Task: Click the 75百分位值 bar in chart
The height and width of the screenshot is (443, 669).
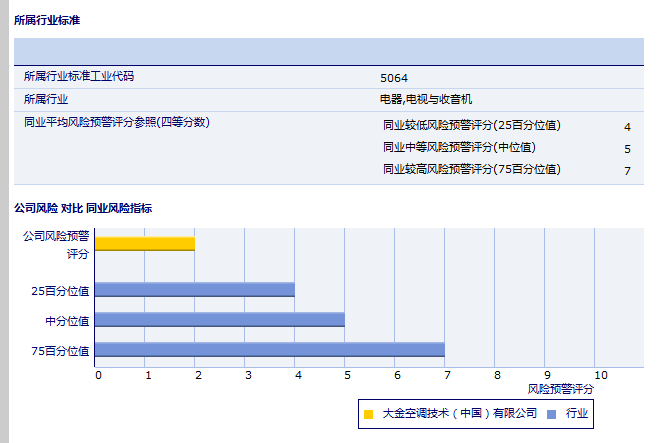Action: point(270,350)
